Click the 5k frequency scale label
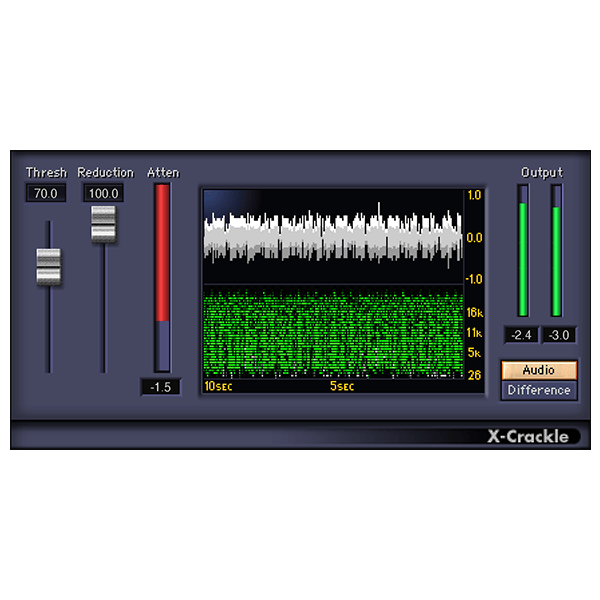The height and width of the screenshot is (600, 600). (474, 352)
